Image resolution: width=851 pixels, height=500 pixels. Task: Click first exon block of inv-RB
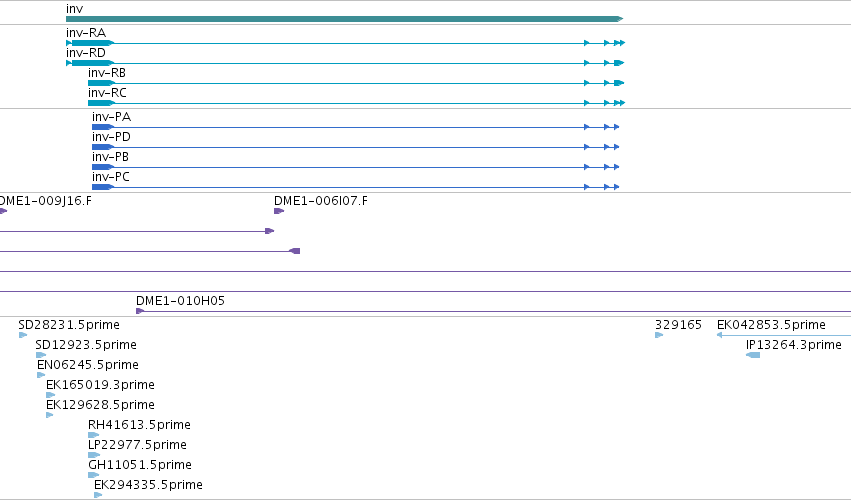click(101, 83)
